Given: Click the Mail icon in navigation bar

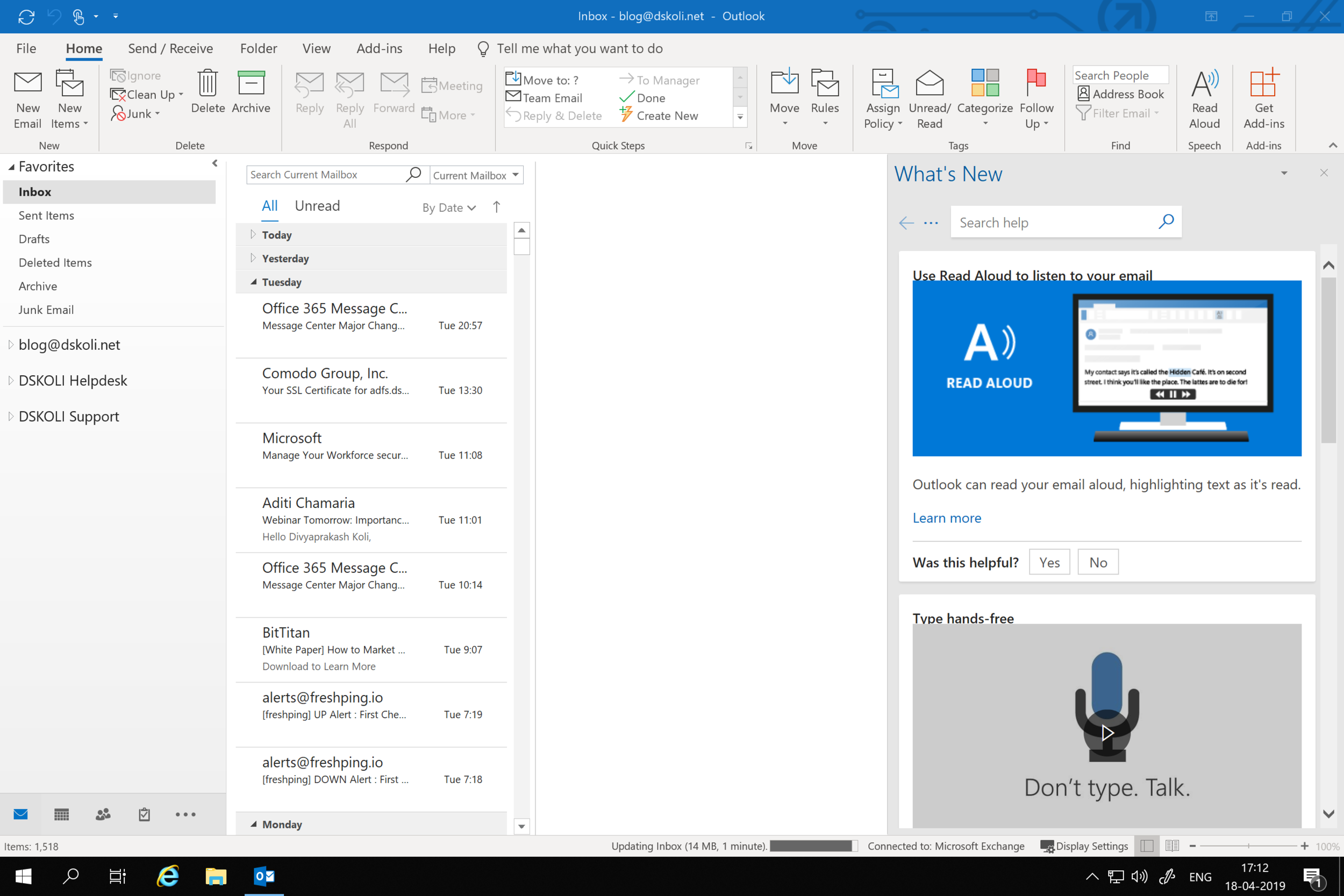Looking at the screenshot, I should [x=20, y=814].
